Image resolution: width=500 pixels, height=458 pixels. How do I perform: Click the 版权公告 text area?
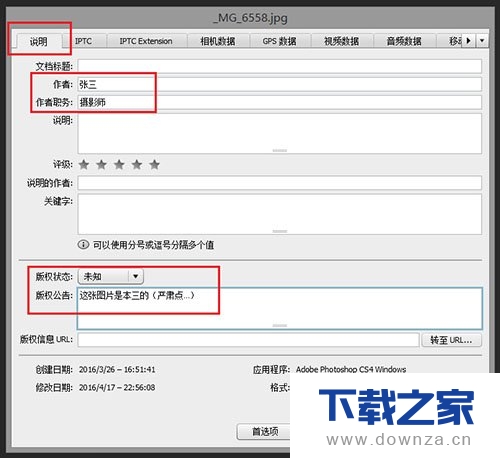280,308
